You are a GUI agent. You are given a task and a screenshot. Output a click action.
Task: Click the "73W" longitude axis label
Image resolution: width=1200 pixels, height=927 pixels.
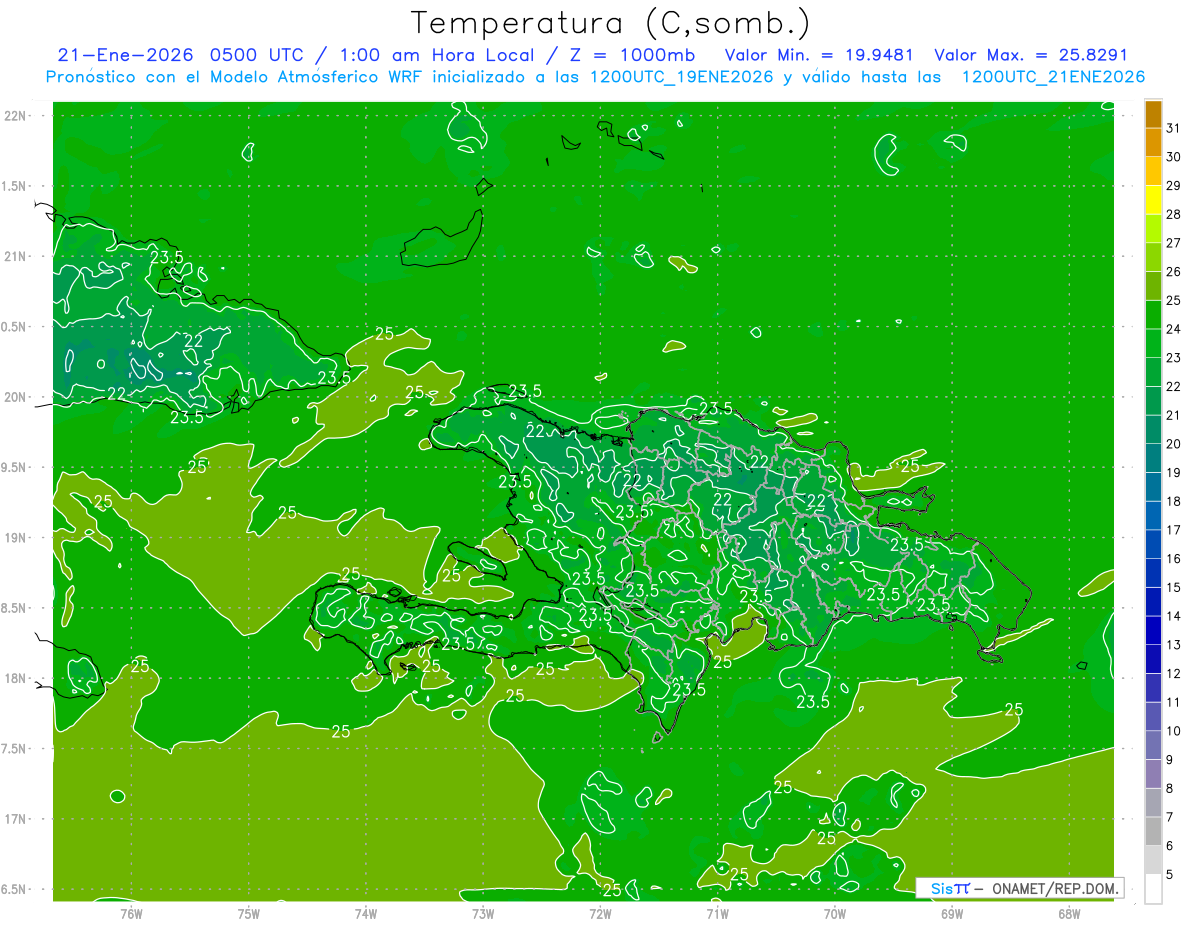[x=483, y=914]
